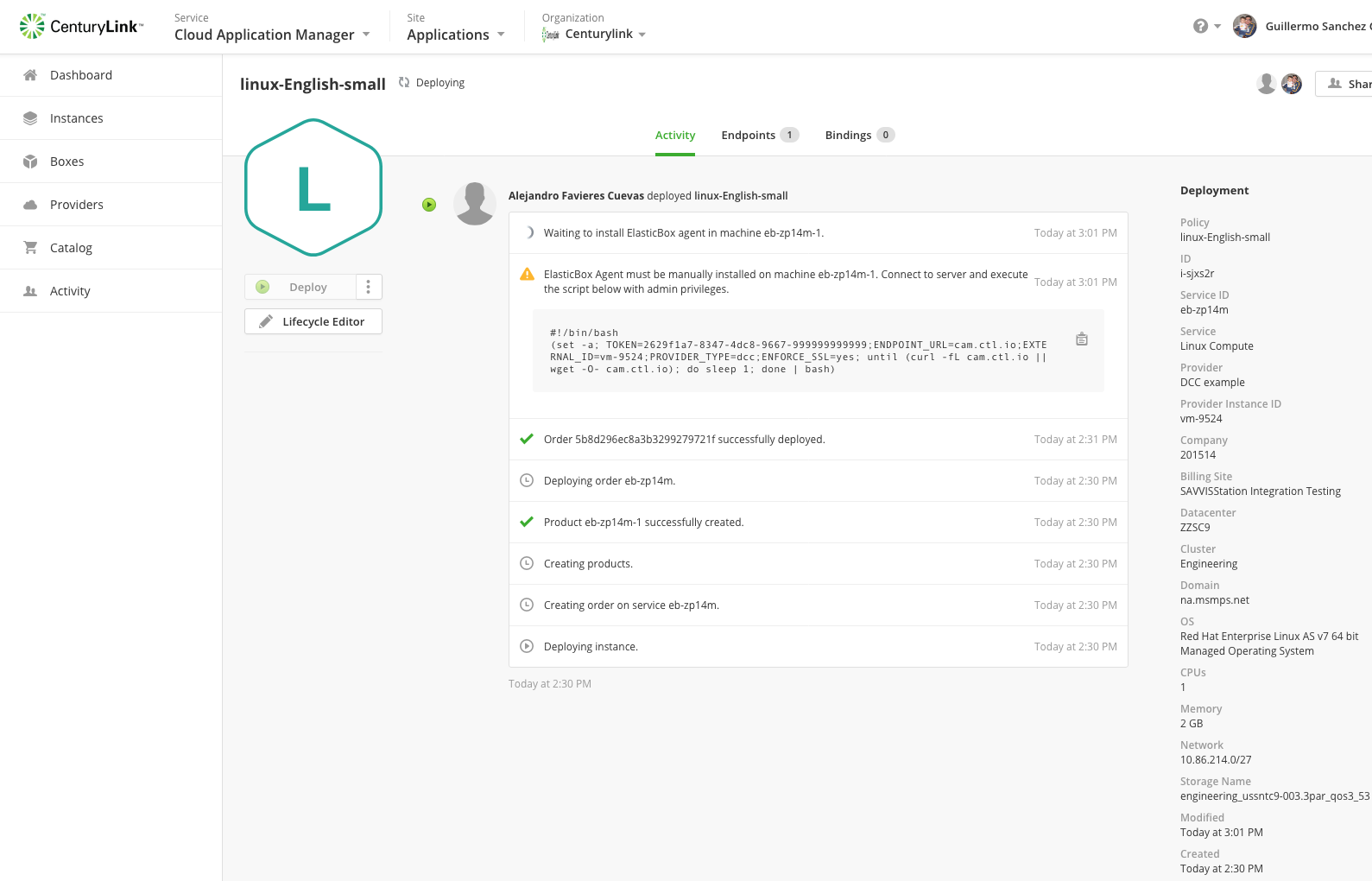
Task: Click the DCC example provider link
Action: coord(1212,383)
